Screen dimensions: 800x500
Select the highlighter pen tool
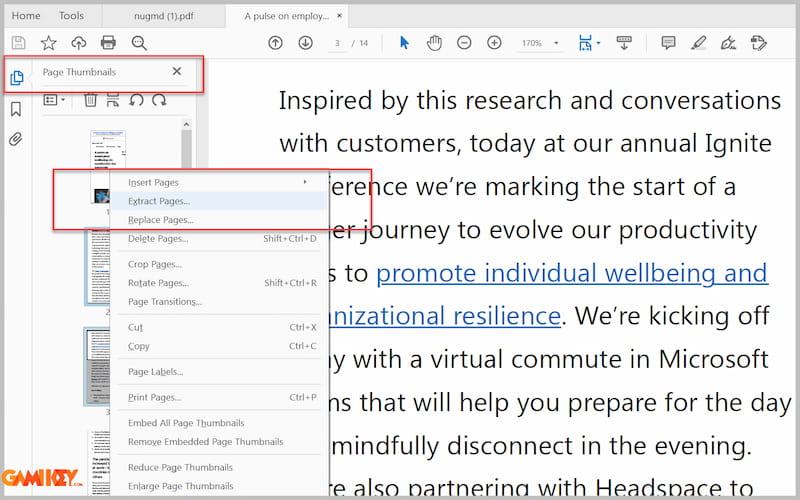click(698, 43)
